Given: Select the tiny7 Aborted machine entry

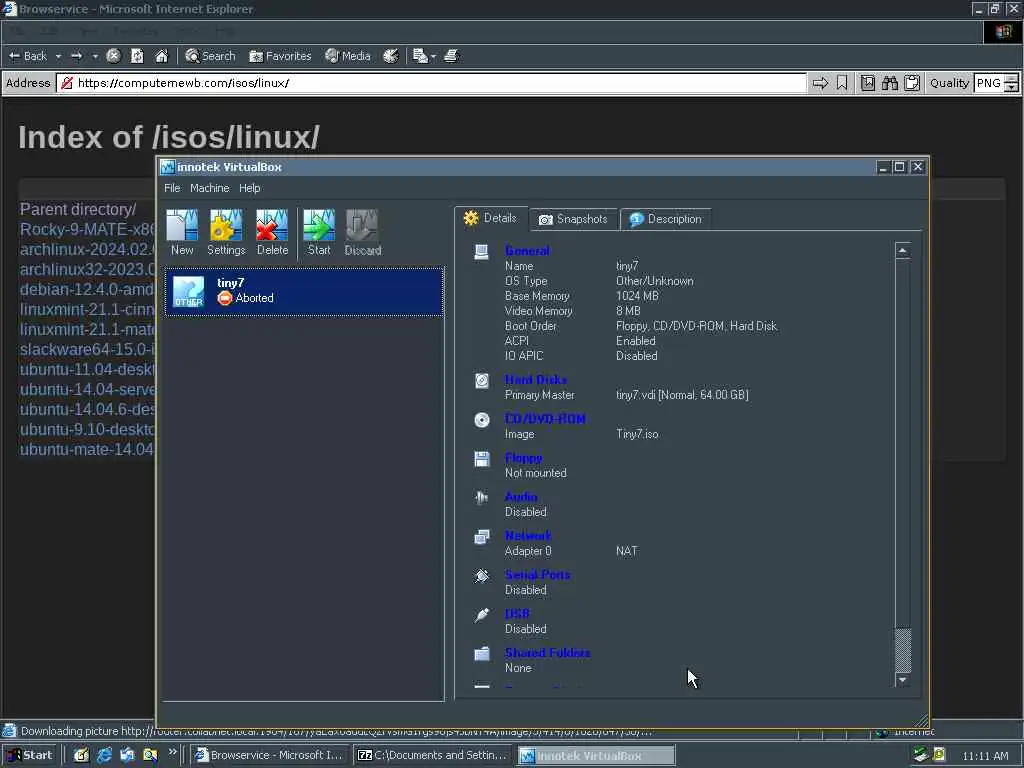Looking at the screenshot, I should pyautogui.click(x=304, y=291).
